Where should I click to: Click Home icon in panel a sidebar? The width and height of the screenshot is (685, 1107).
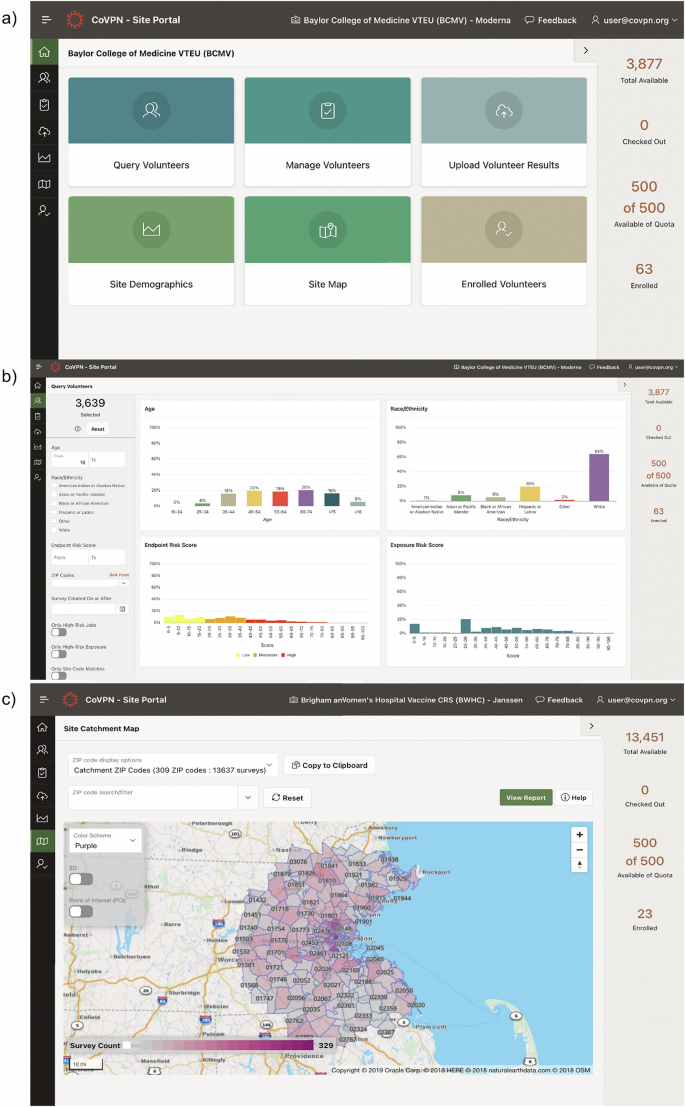point(44,52)
